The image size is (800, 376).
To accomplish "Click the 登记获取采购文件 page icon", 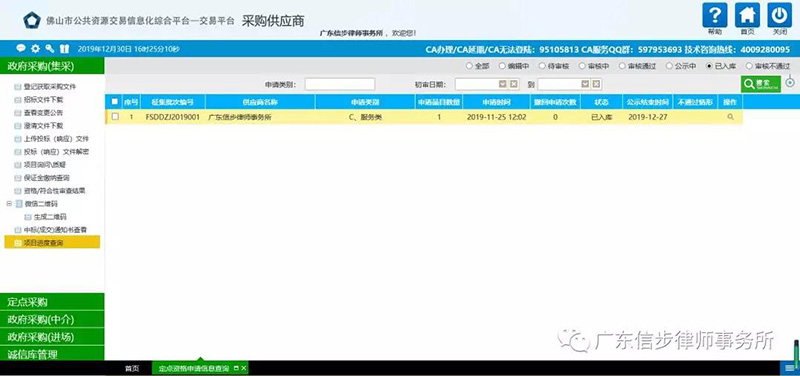I will coord(18,87).
